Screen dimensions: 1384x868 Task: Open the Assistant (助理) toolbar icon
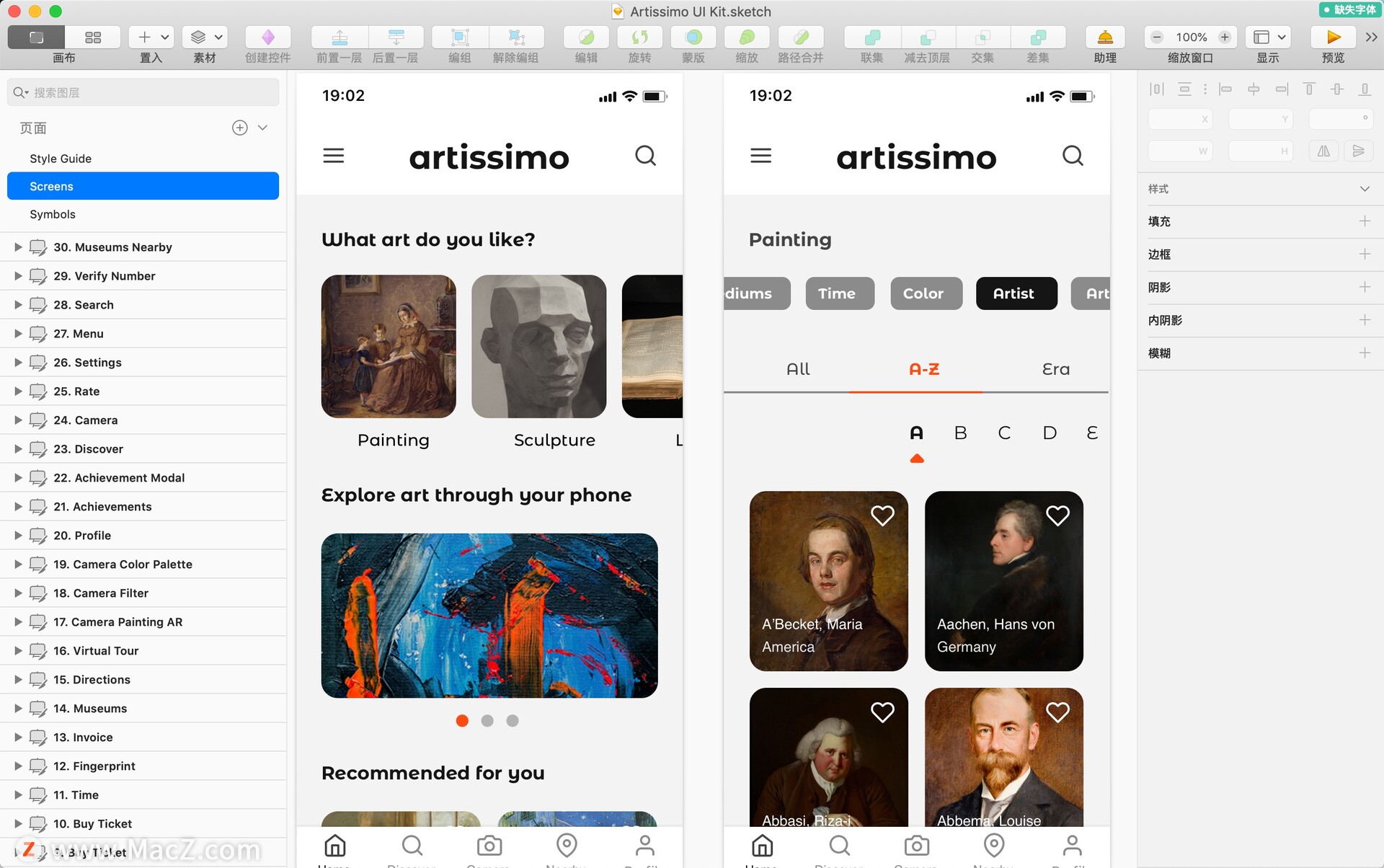[1105, 37]
